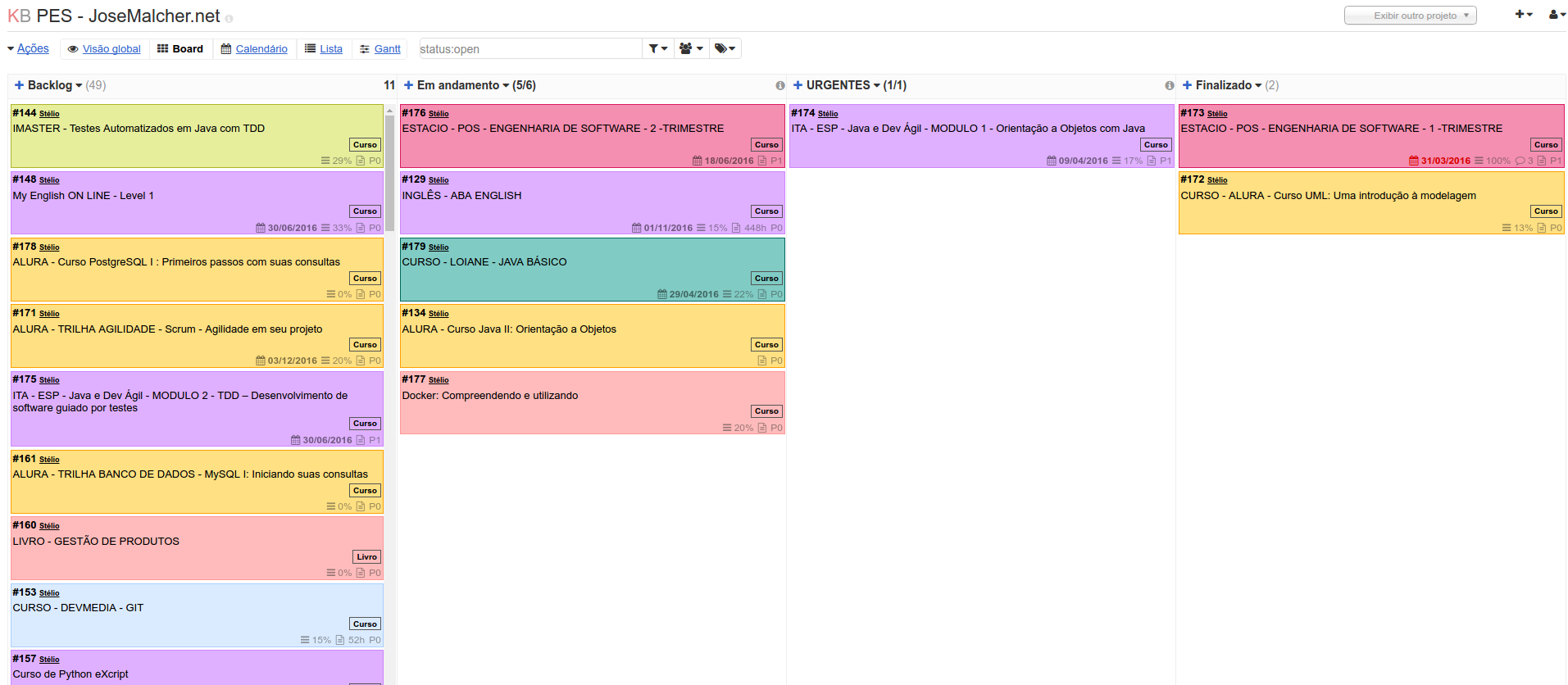
Task: Open task #174 dropdown menu
Action: click(803, 113)
